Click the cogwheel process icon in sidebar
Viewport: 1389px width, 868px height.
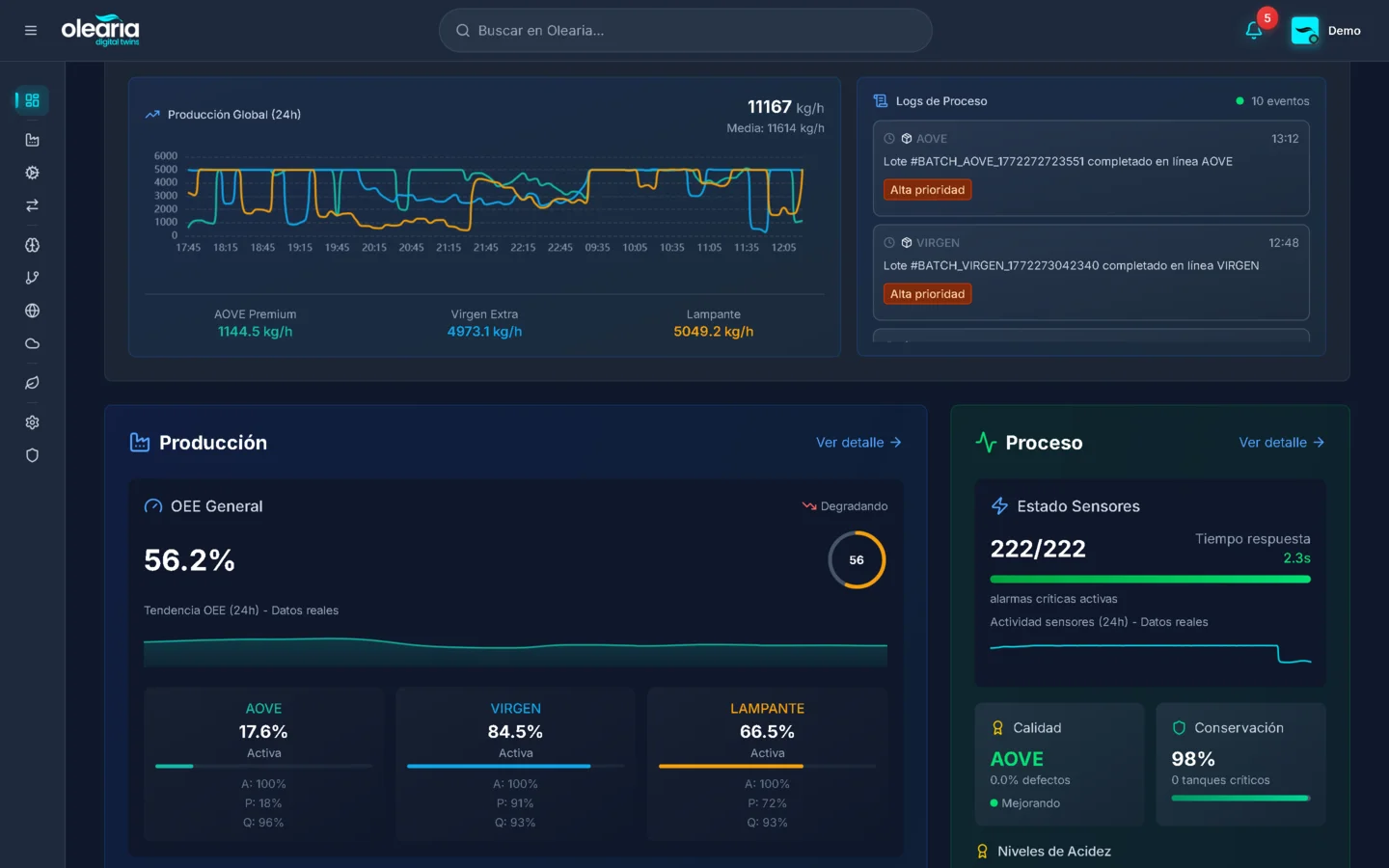(x=31, y=172)
